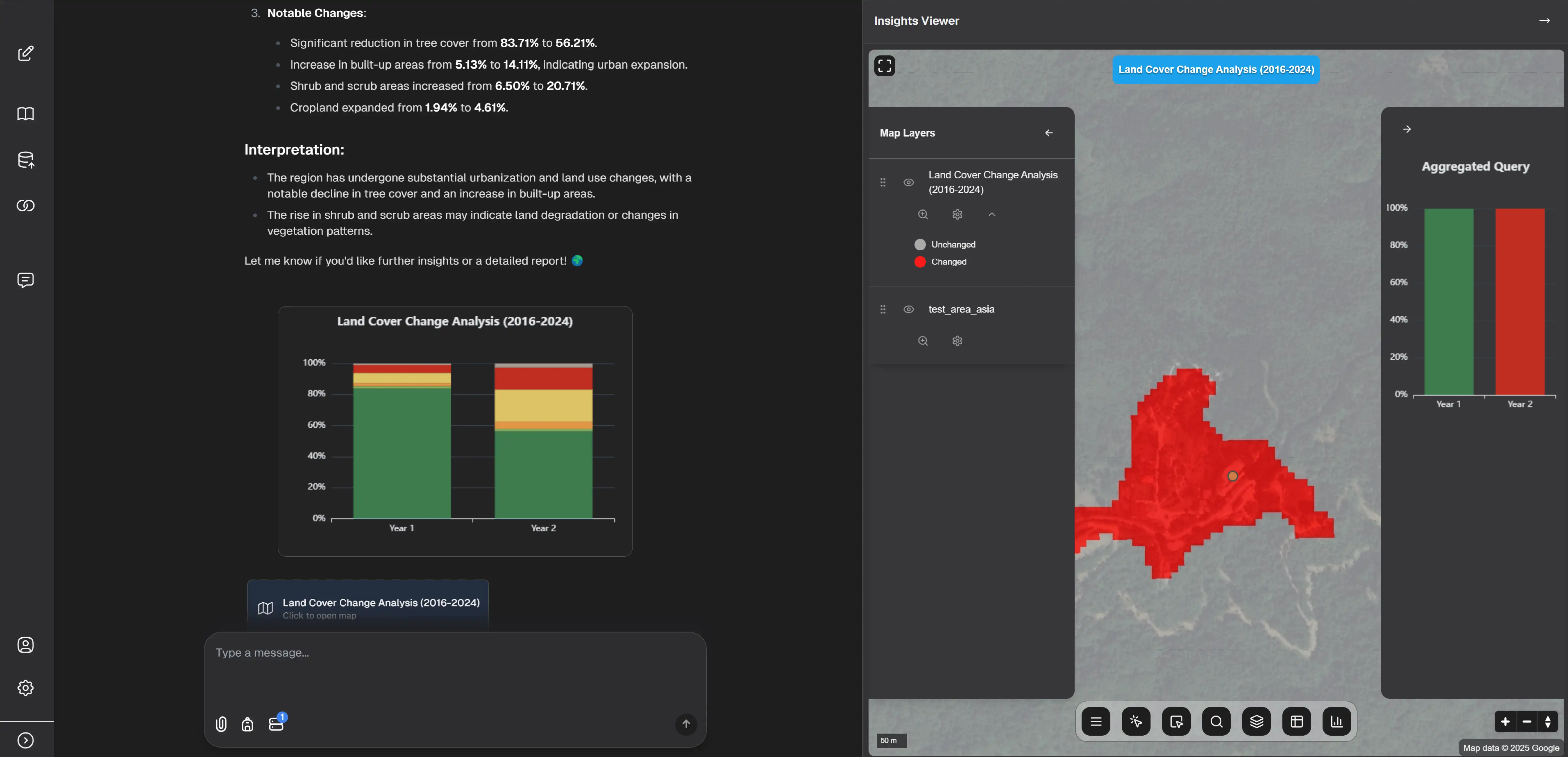
Task: Enable fullscreen mode in Insights Viewer
Action: click(x=884, y=66)
